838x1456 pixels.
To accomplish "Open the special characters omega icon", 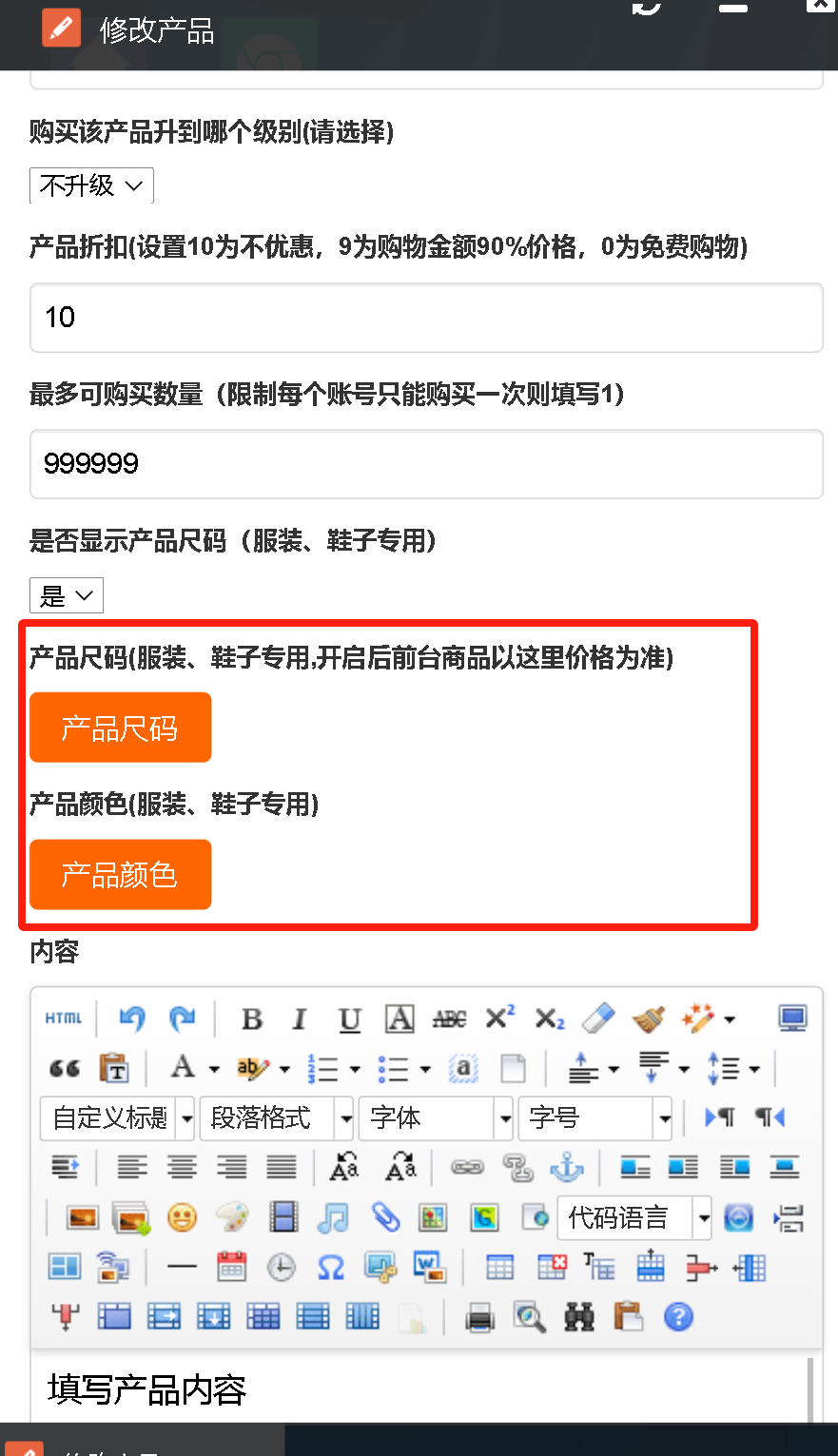I will 330,1267.
